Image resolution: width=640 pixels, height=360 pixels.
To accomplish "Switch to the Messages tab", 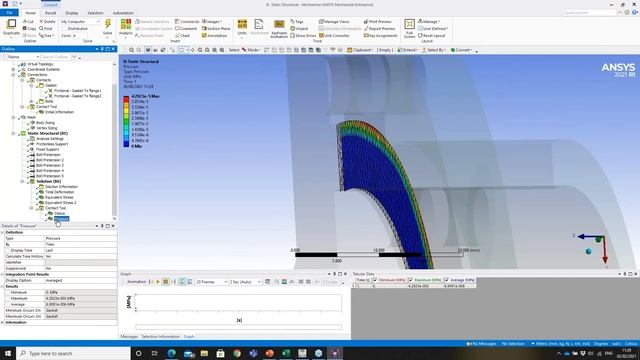I will coord(129,336).
